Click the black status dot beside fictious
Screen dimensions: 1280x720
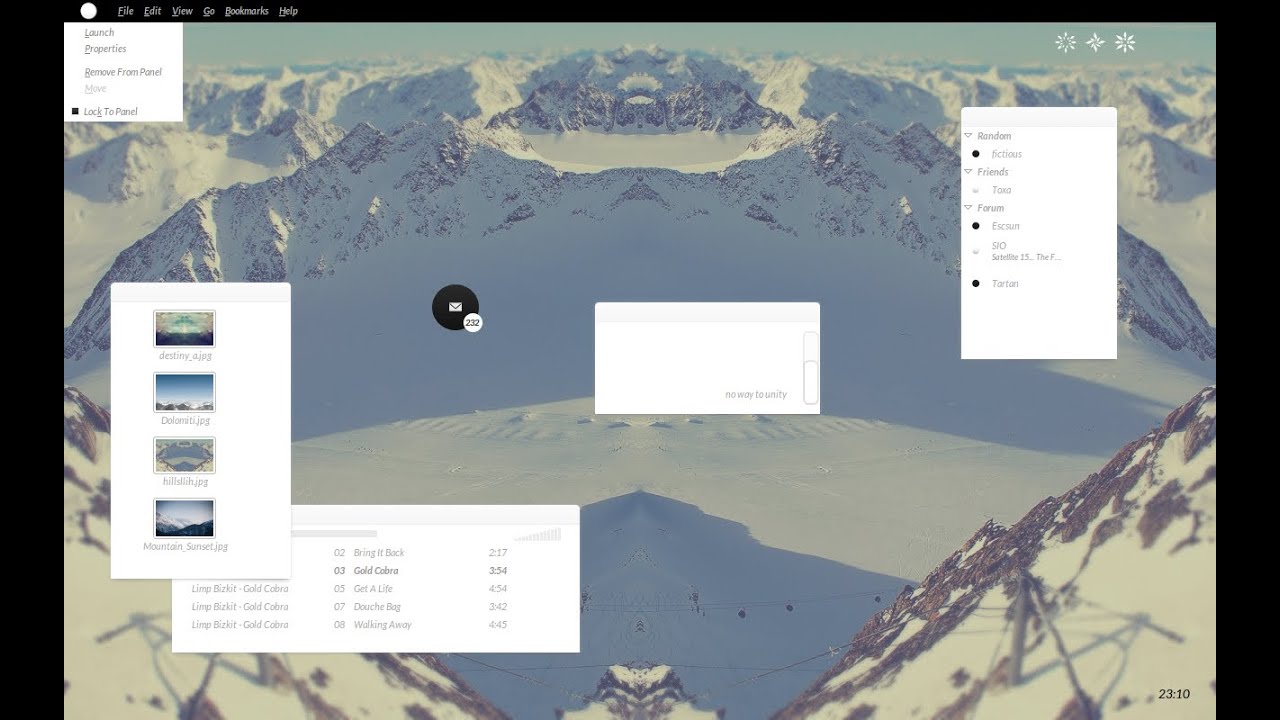tap(976, 154)
